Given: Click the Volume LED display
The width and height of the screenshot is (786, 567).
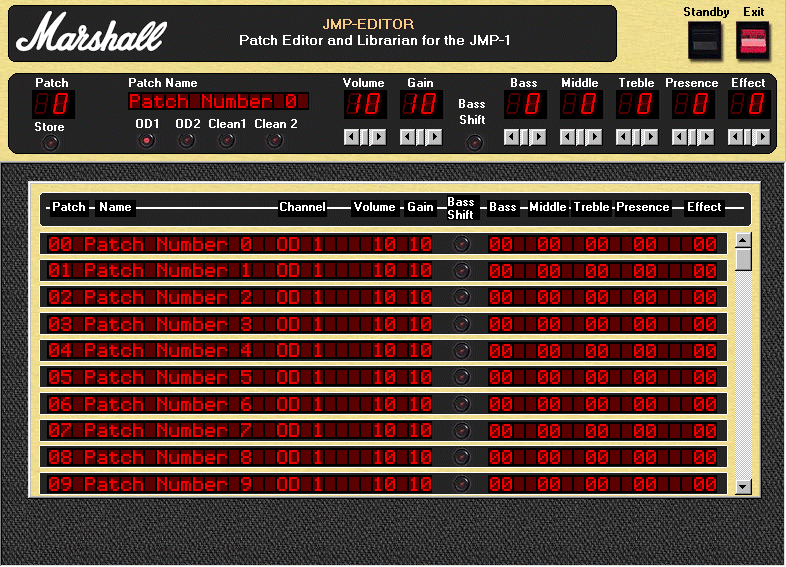Looking at the screenshot, I should pos(365,104).
